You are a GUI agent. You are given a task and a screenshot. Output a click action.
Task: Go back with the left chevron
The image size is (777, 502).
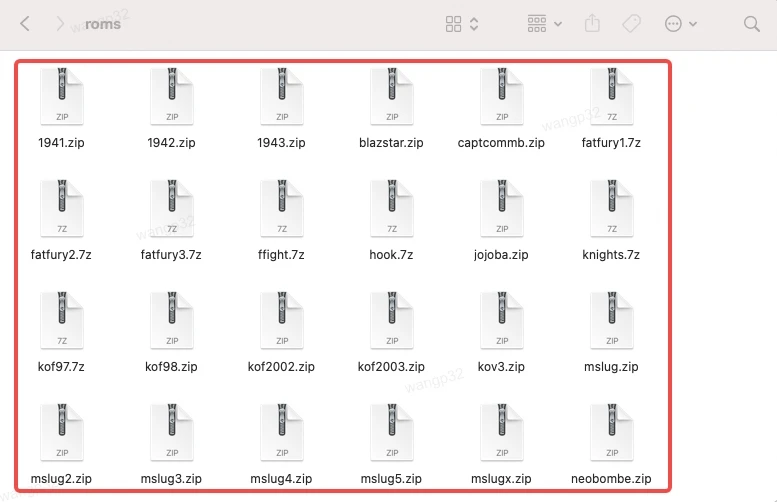[x=25, y=23]
